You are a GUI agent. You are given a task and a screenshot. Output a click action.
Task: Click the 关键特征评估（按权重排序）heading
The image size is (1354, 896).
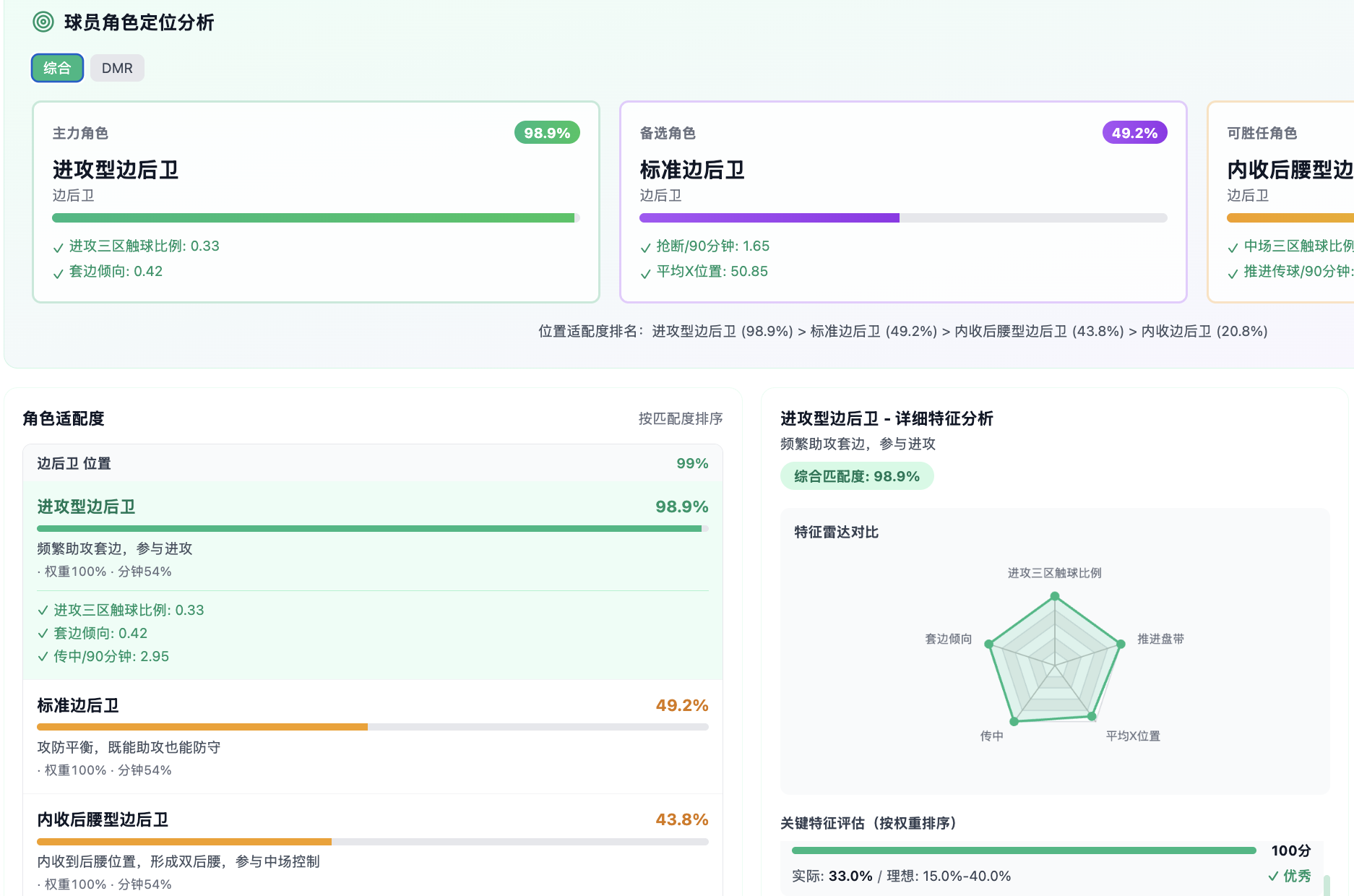[x=868, y=823]
